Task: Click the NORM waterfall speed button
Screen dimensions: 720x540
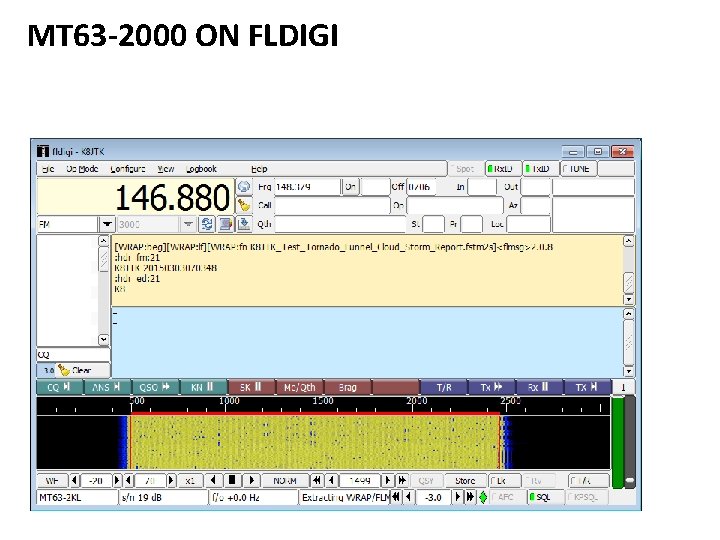Action: click(x=285, y=480)
